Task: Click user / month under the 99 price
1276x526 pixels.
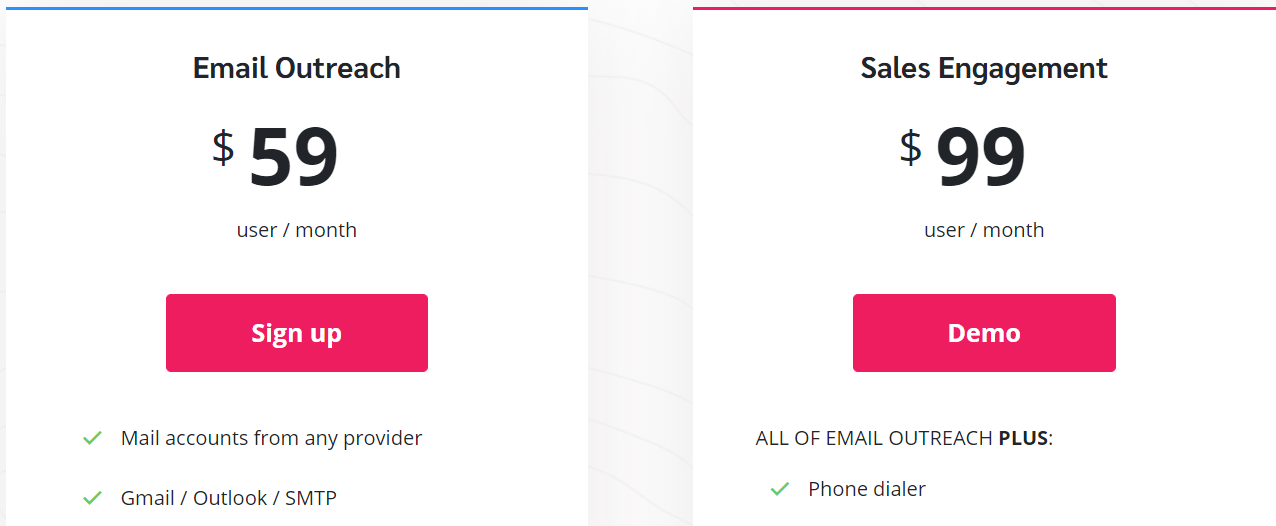Action: pyautogui.click(x=984, y=230)
